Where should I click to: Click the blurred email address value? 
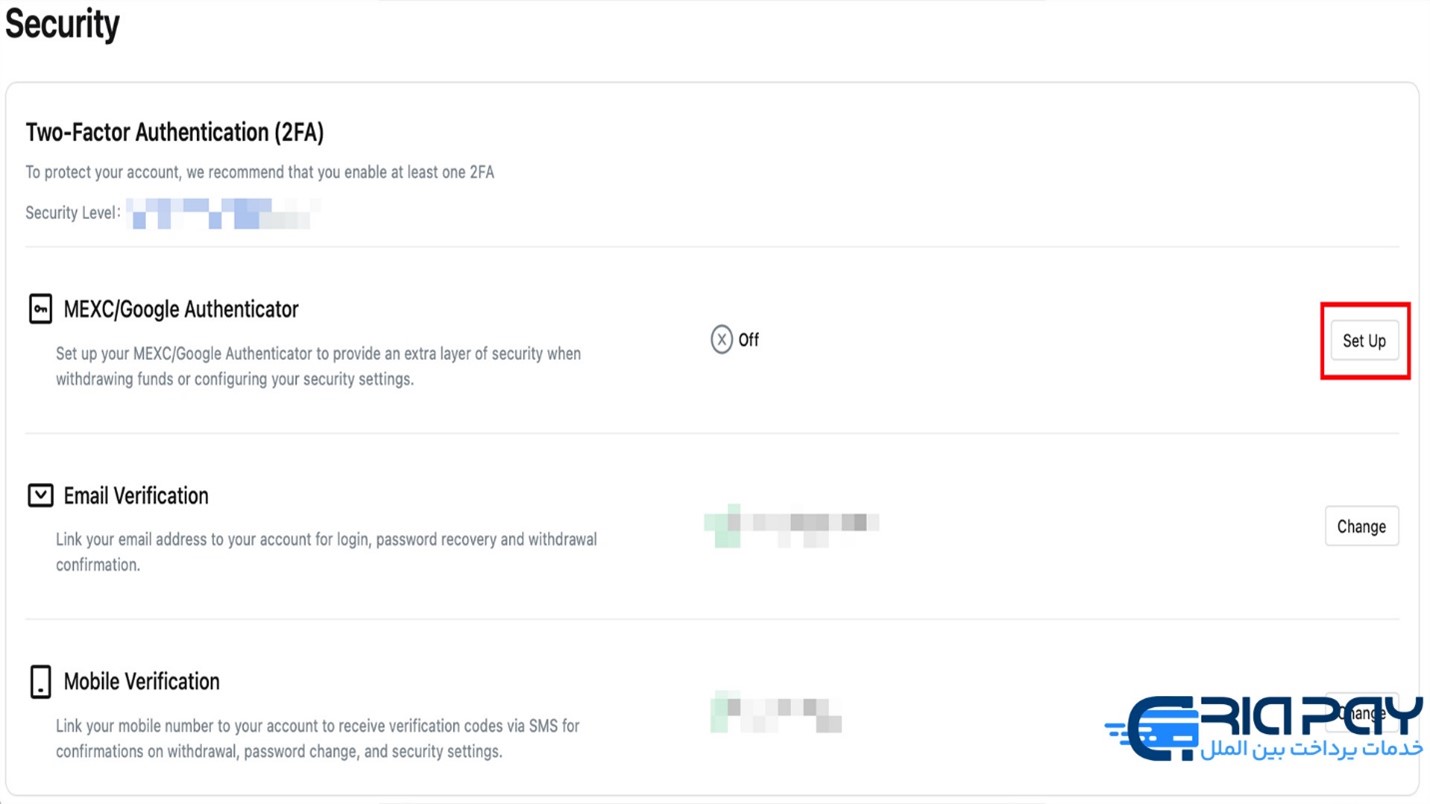792,526
